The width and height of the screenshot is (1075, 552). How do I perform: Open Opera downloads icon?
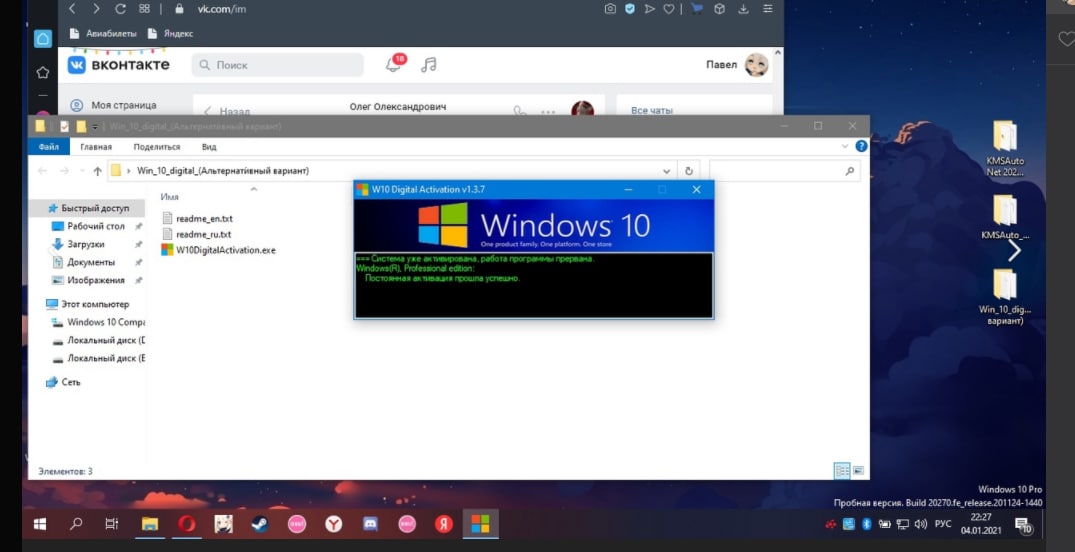743,9
